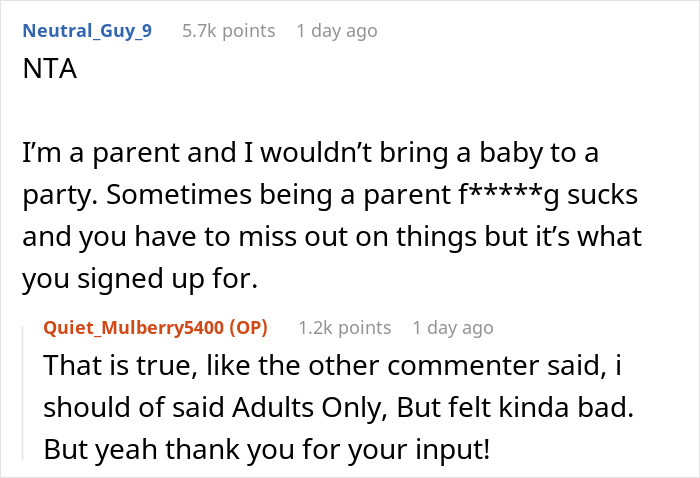
Task: Click the 1.2k points score
Action: point(343,328)
